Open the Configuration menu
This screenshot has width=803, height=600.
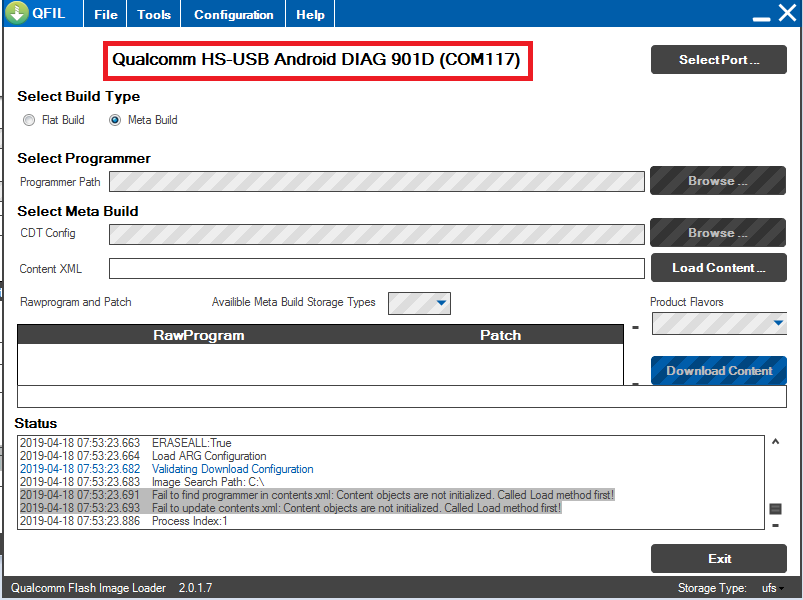click(233, 15)
